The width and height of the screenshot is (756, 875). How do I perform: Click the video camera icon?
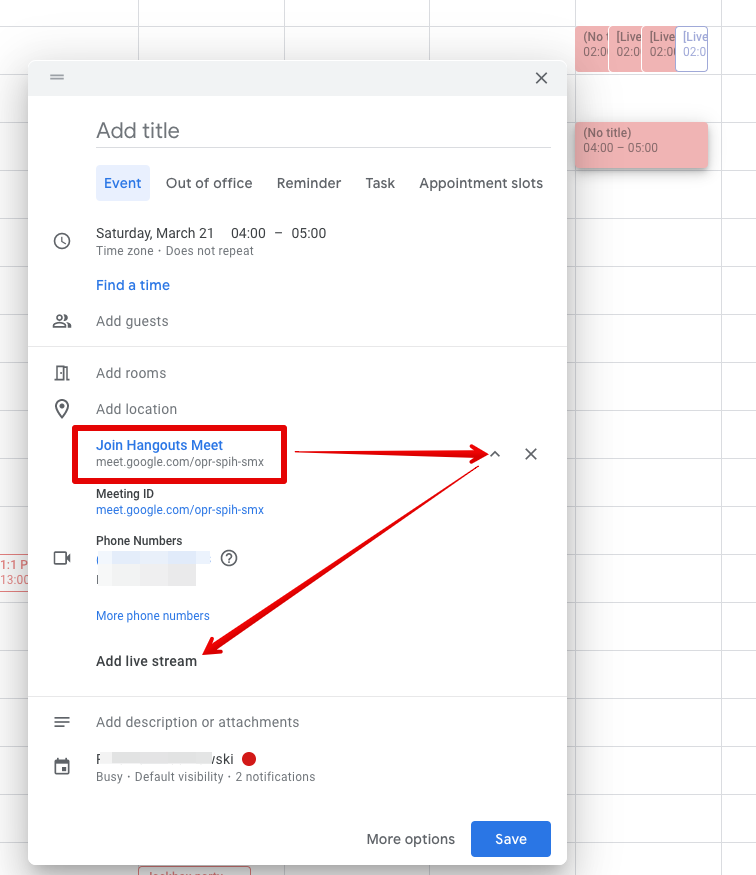(62, 558)
